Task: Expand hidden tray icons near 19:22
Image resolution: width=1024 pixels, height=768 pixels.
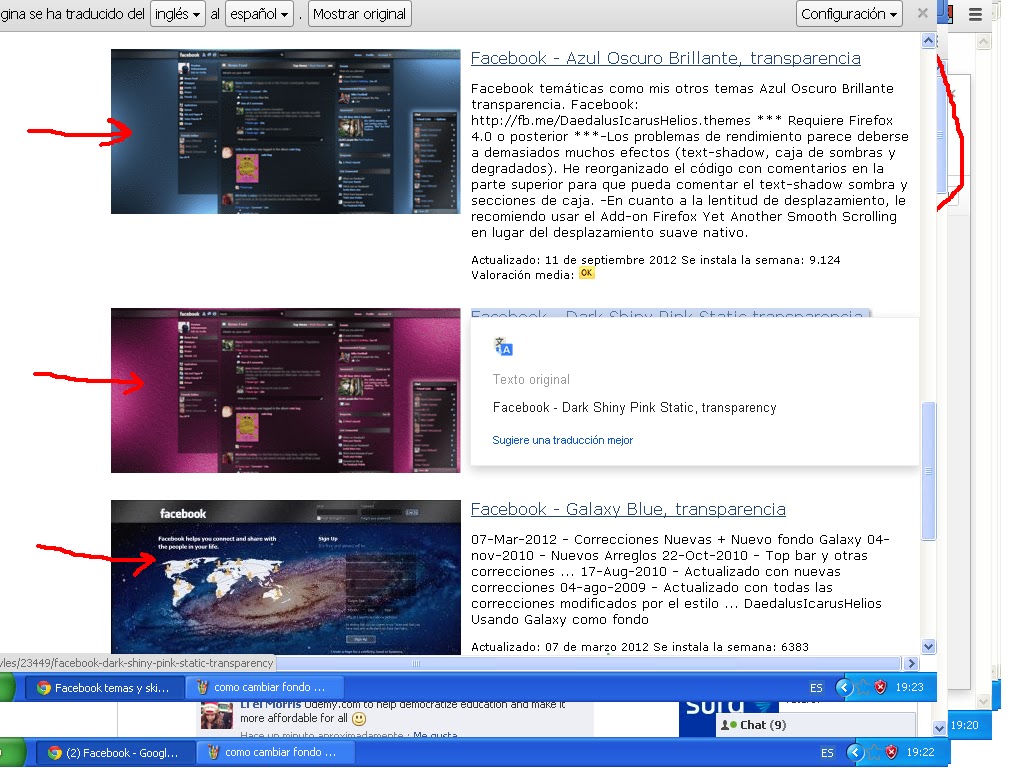Action: click(855, 752)
